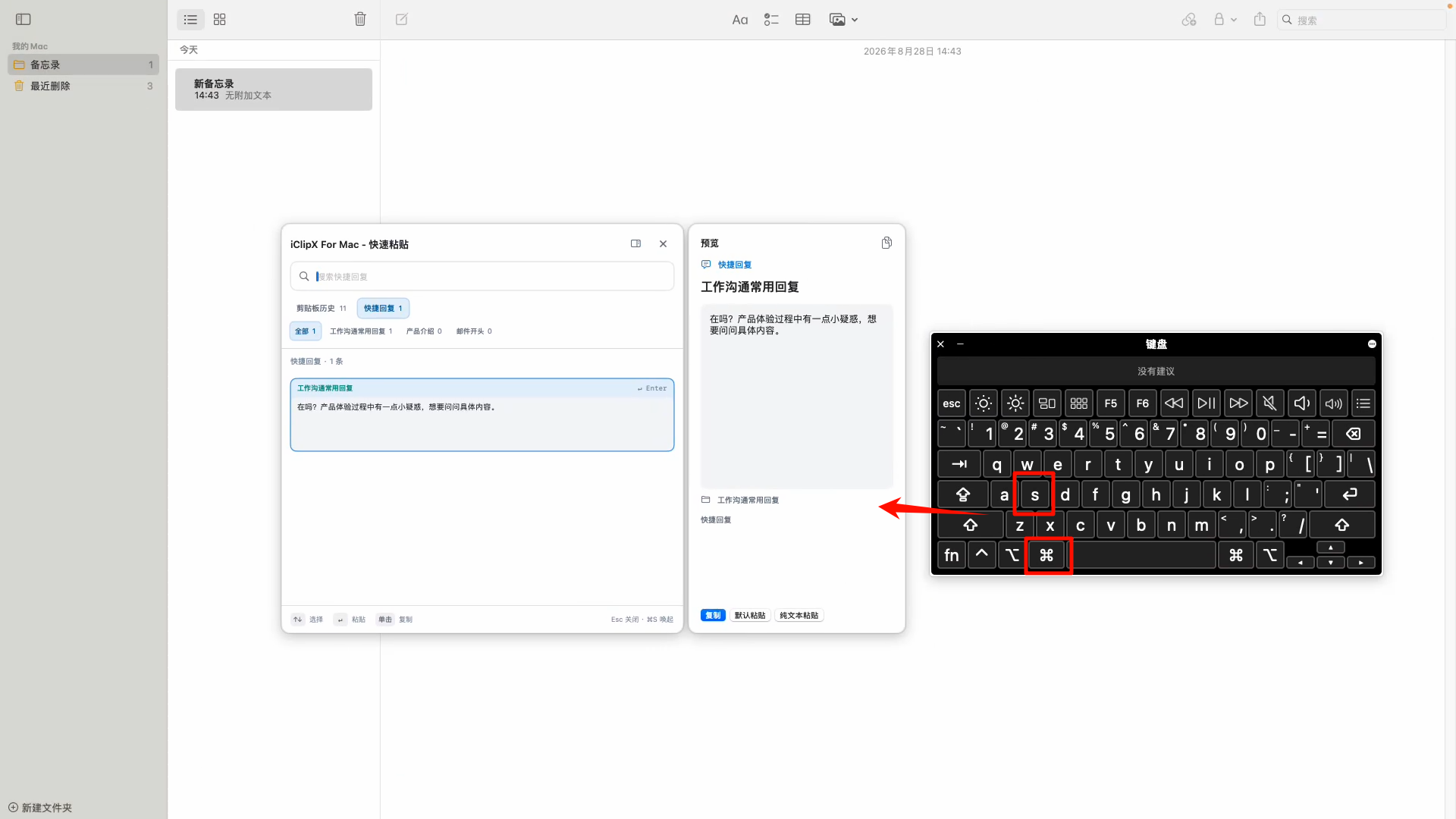This screenshot has width=1456, height=819.
Task: Toggle iClipX preview panel icon
Action: [635, 243]
